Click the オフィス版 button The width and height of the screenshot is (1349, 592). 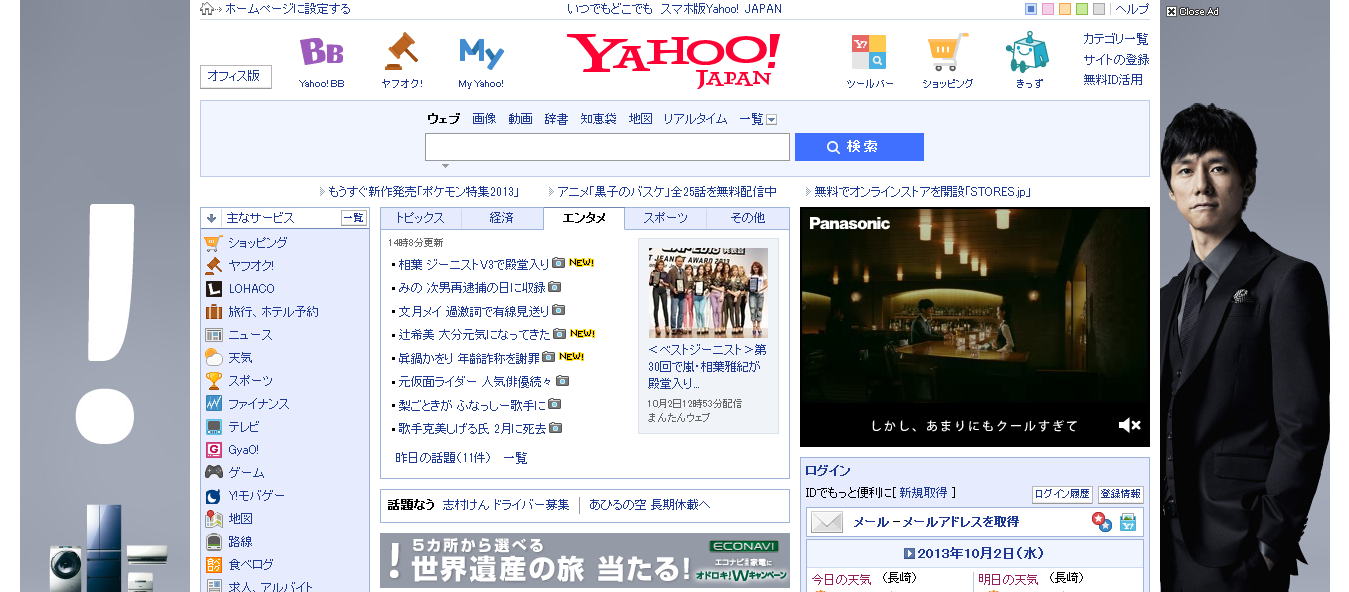236,77
